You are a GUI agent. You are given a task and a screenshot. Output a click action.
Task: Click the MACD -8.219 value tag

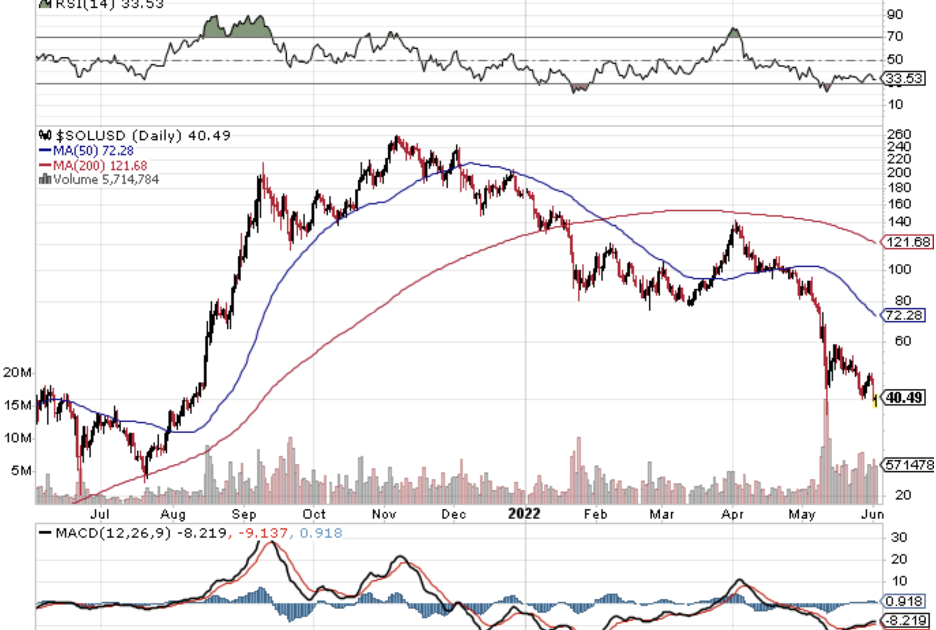tap(906, 621)
